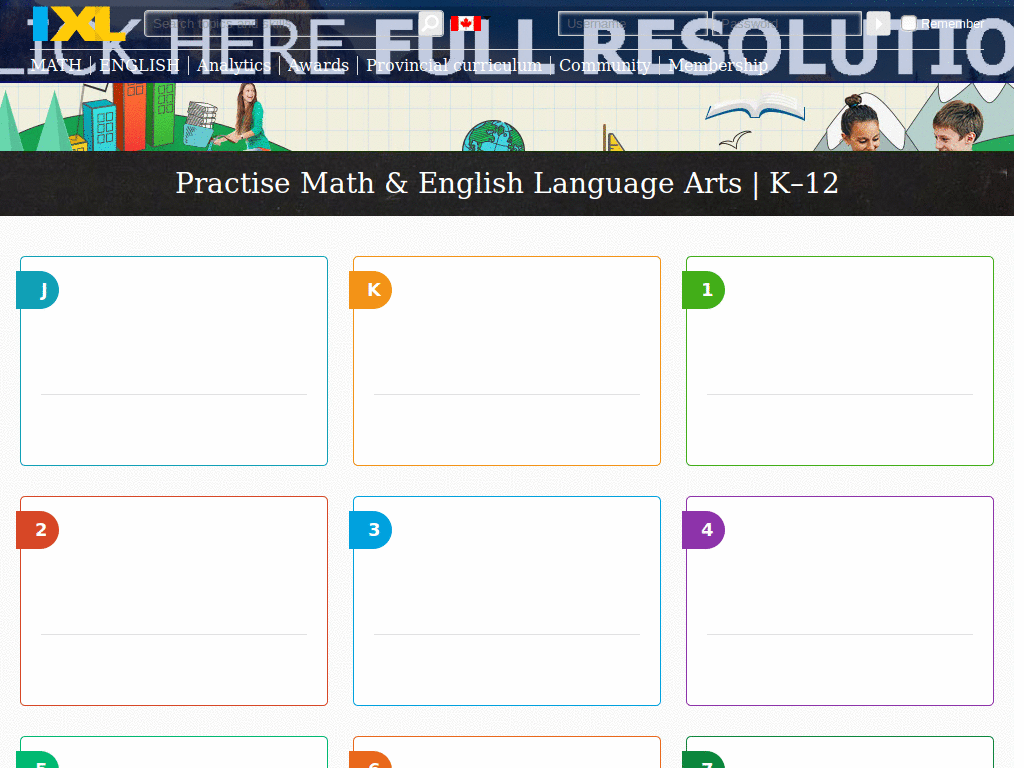Click the search magnifier icon
This screenshot has height=768, width=1024.
[430, 23]
